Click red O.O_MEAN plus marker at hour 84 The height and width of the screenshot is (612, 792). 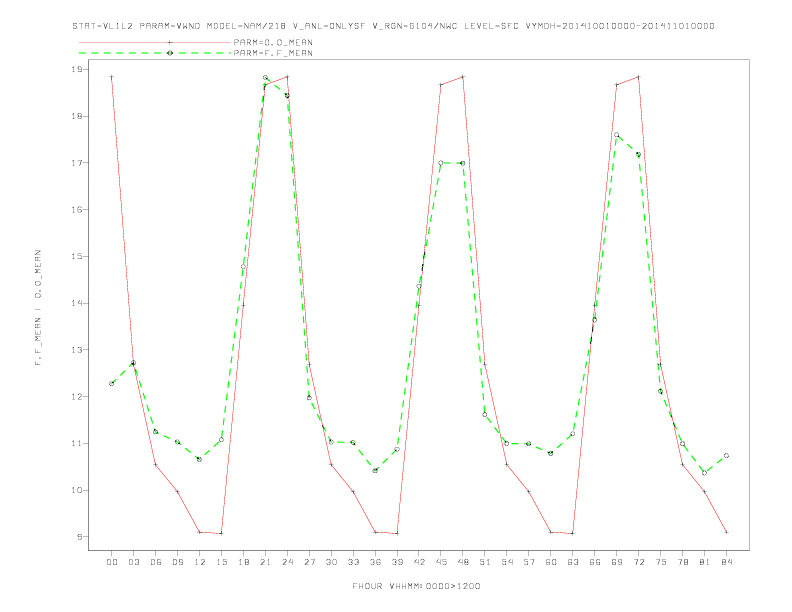coord(726,532)
